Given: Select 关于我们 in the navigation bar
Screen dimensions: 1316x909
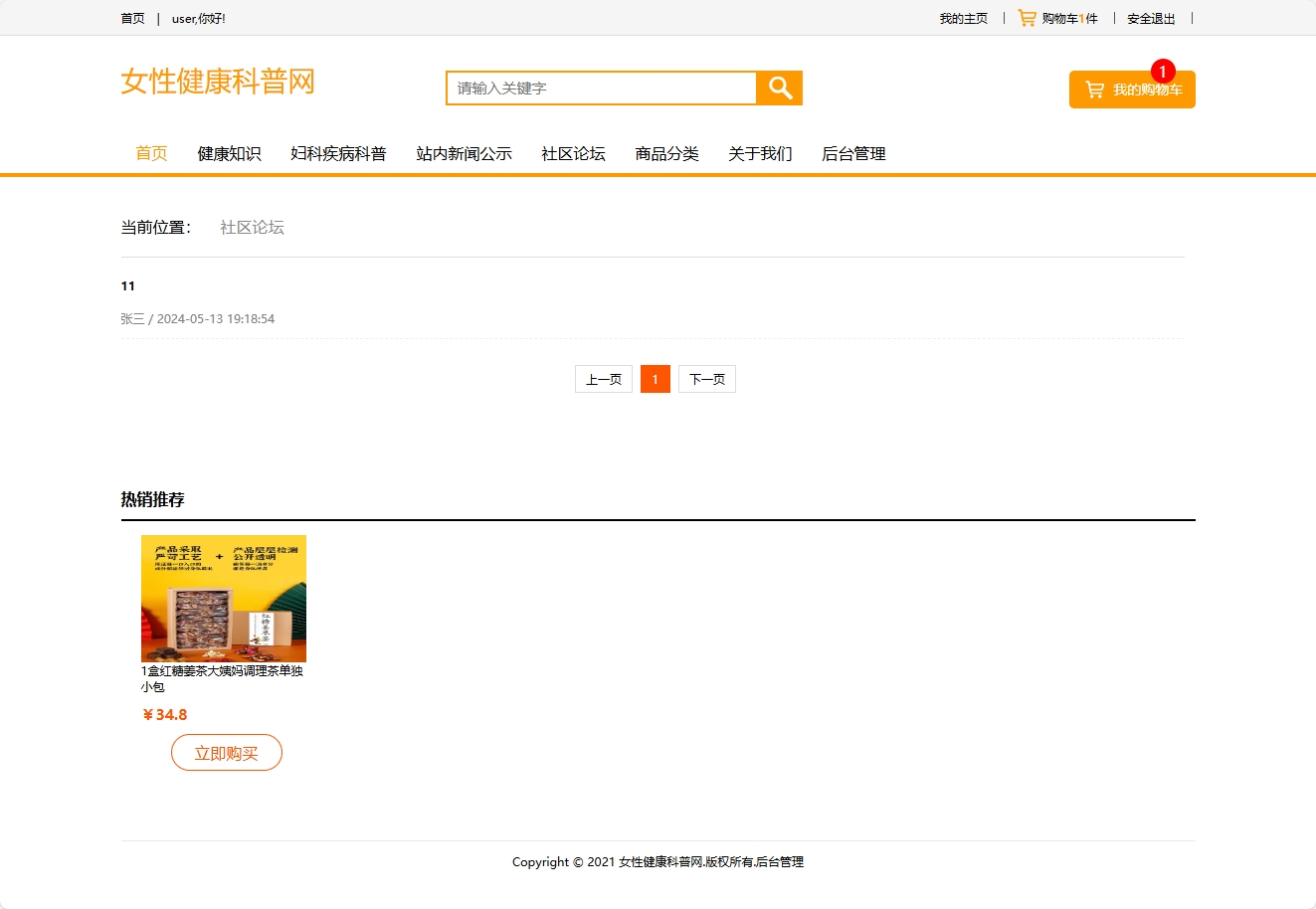Looking at the screenshot, I should click(x=760, y=153).
